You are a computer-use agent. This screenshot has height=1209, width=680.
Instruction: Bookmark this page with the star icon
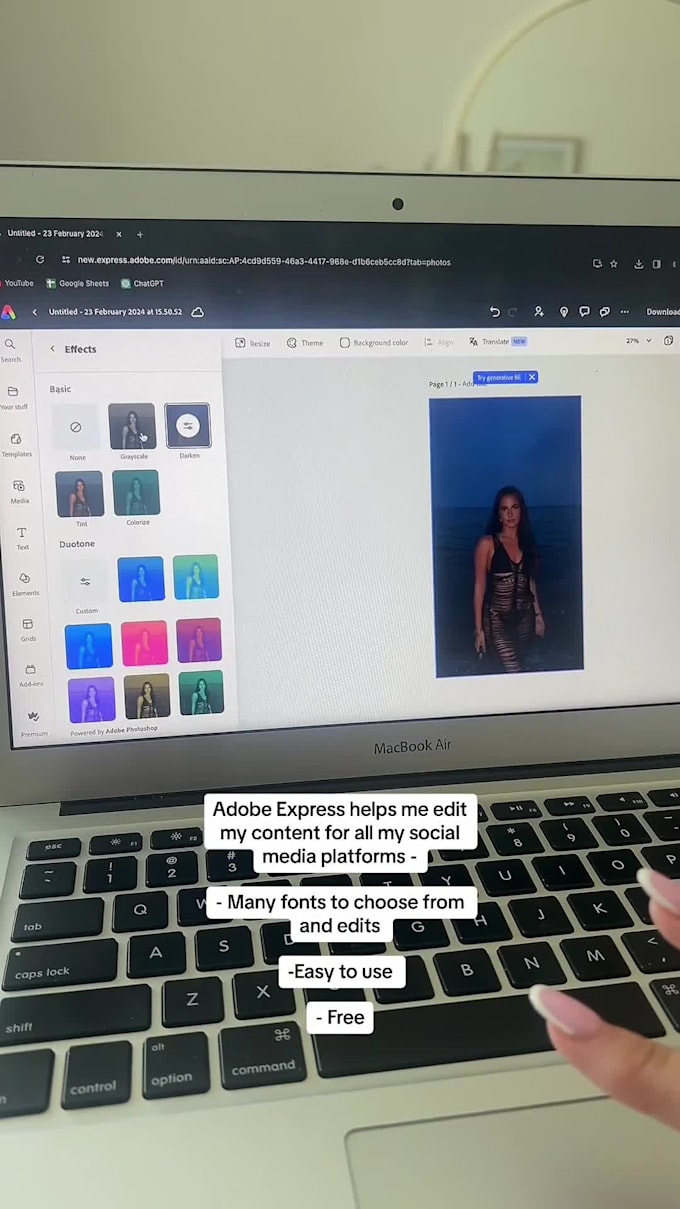coord(613,264)
